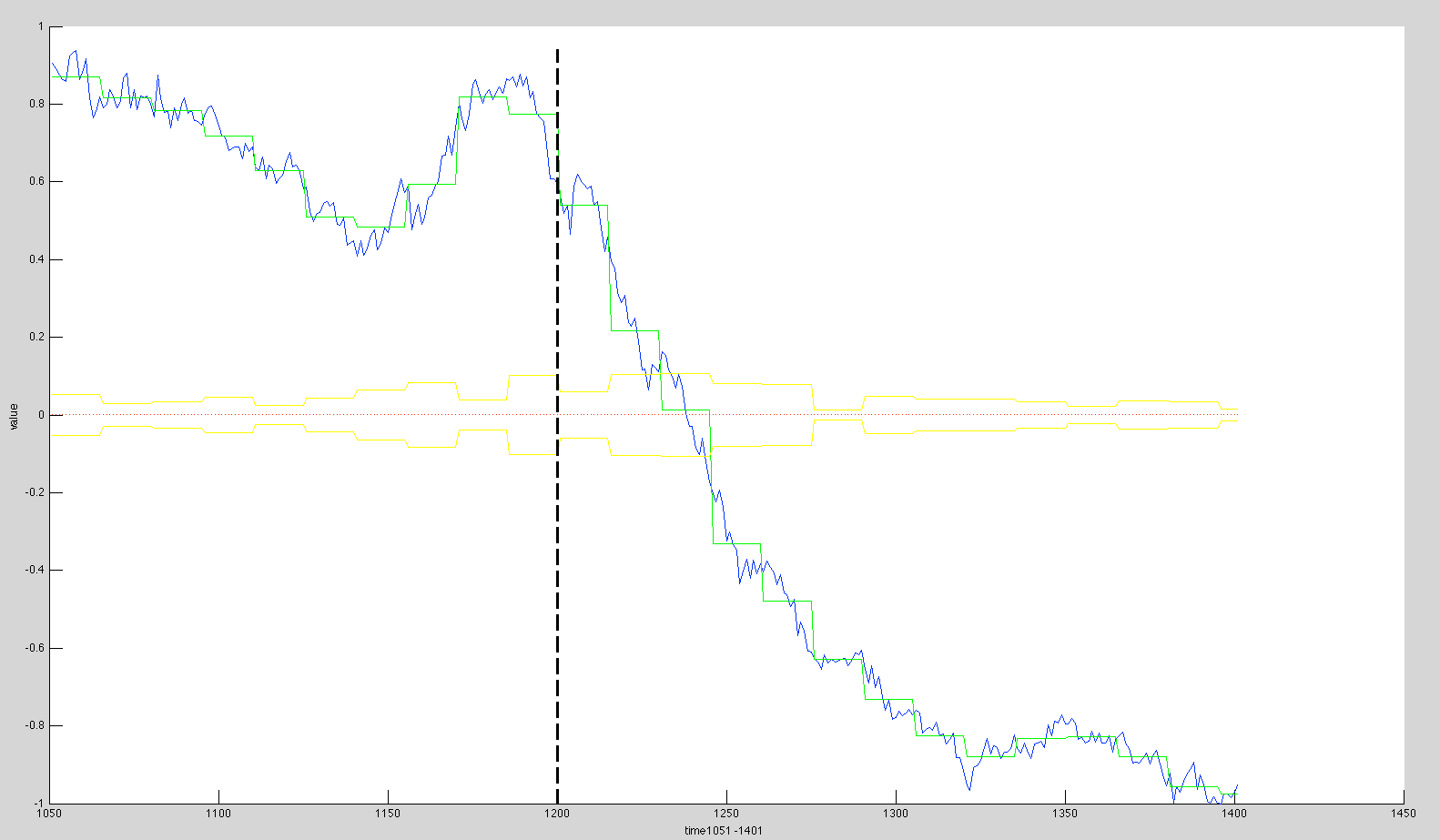
Task: Click the 0.8 y-axis tick label
Action: click(35, 105)
